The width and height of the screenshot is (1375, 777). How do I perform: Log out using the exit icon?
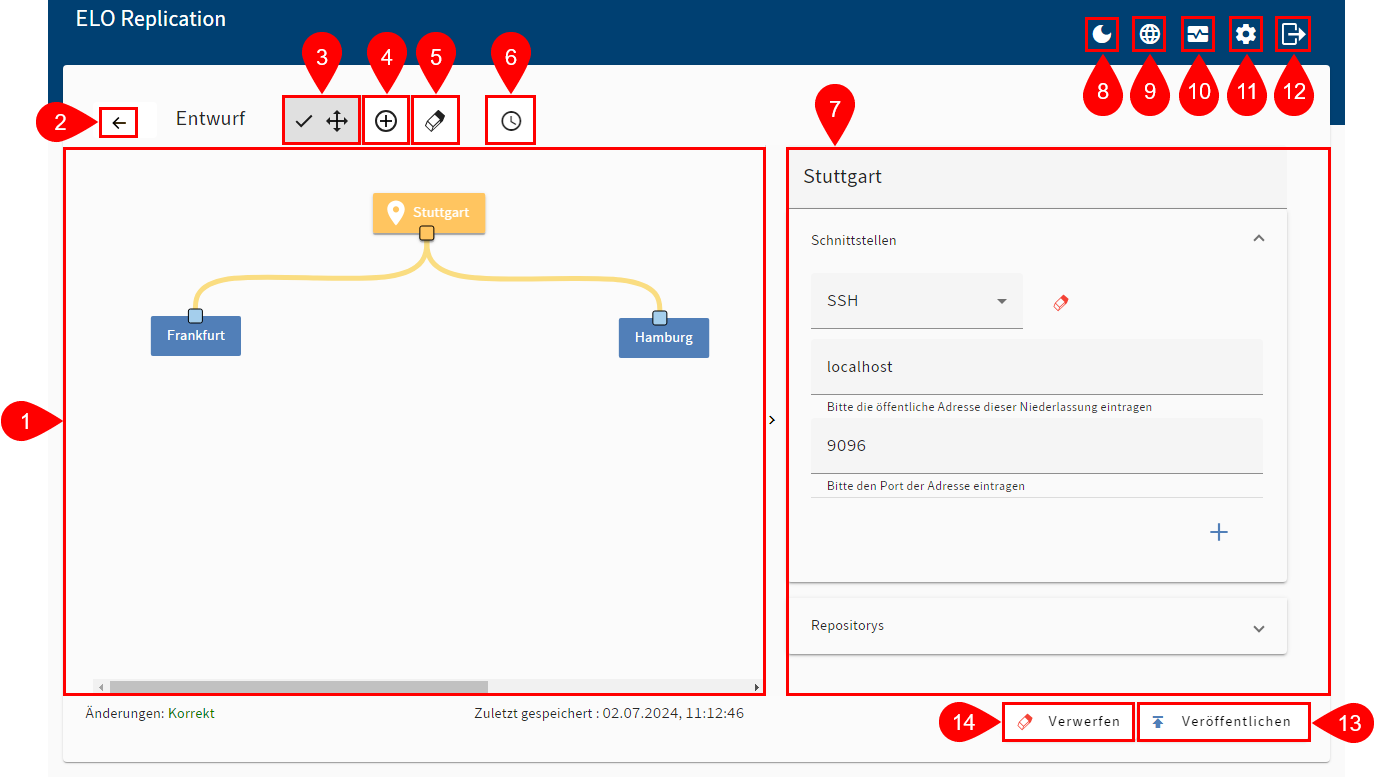pos(1294,35)
